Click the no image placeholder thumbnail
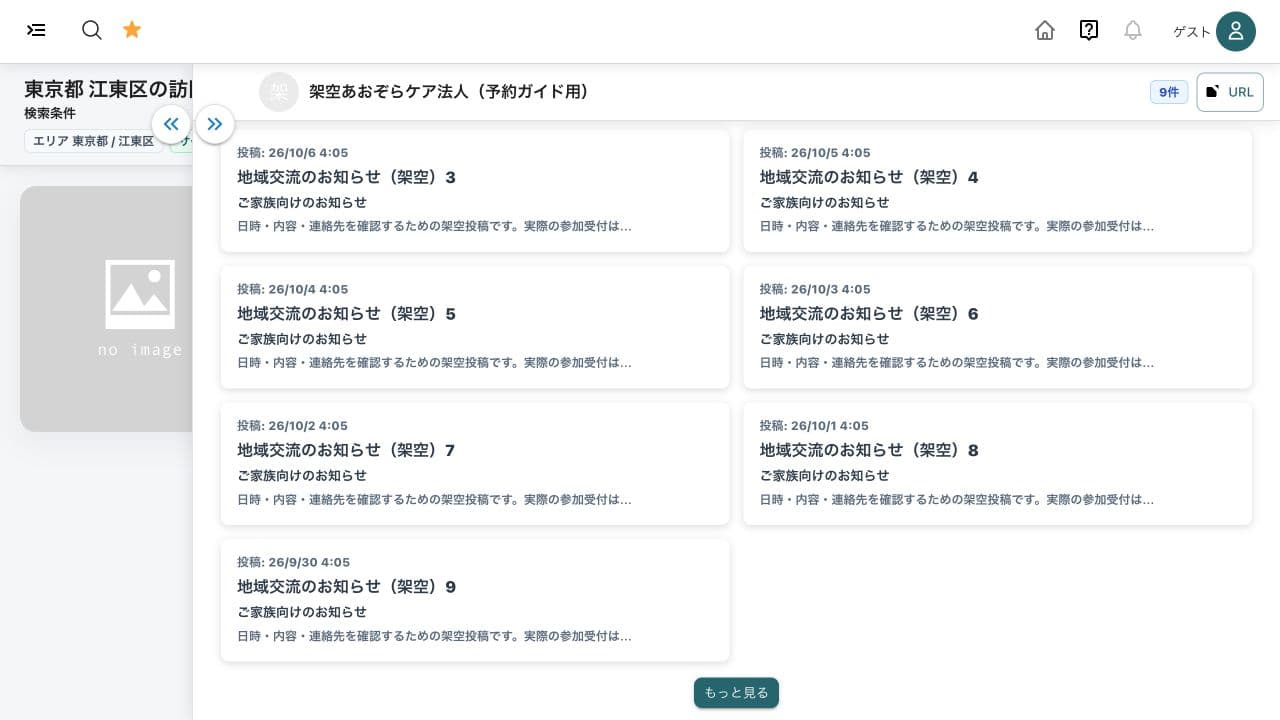Image resolution: width=1280 pixels, height=720 pixels. pos(106,309)
